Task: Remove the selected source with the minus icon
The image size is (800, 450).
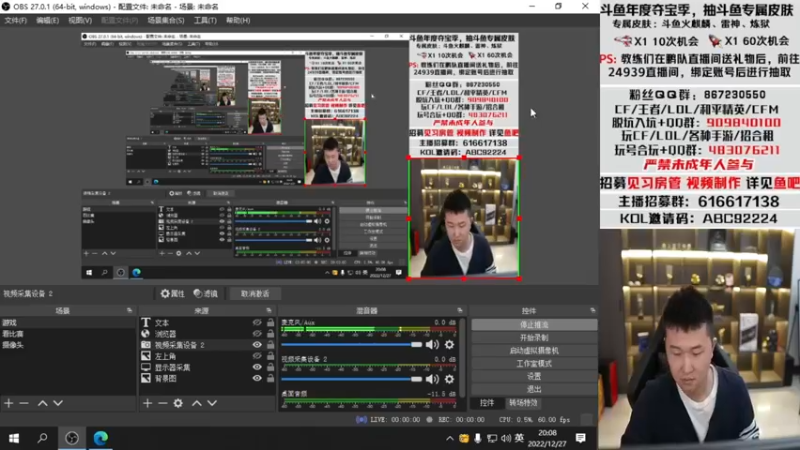Action: click(x=163, y=403)
